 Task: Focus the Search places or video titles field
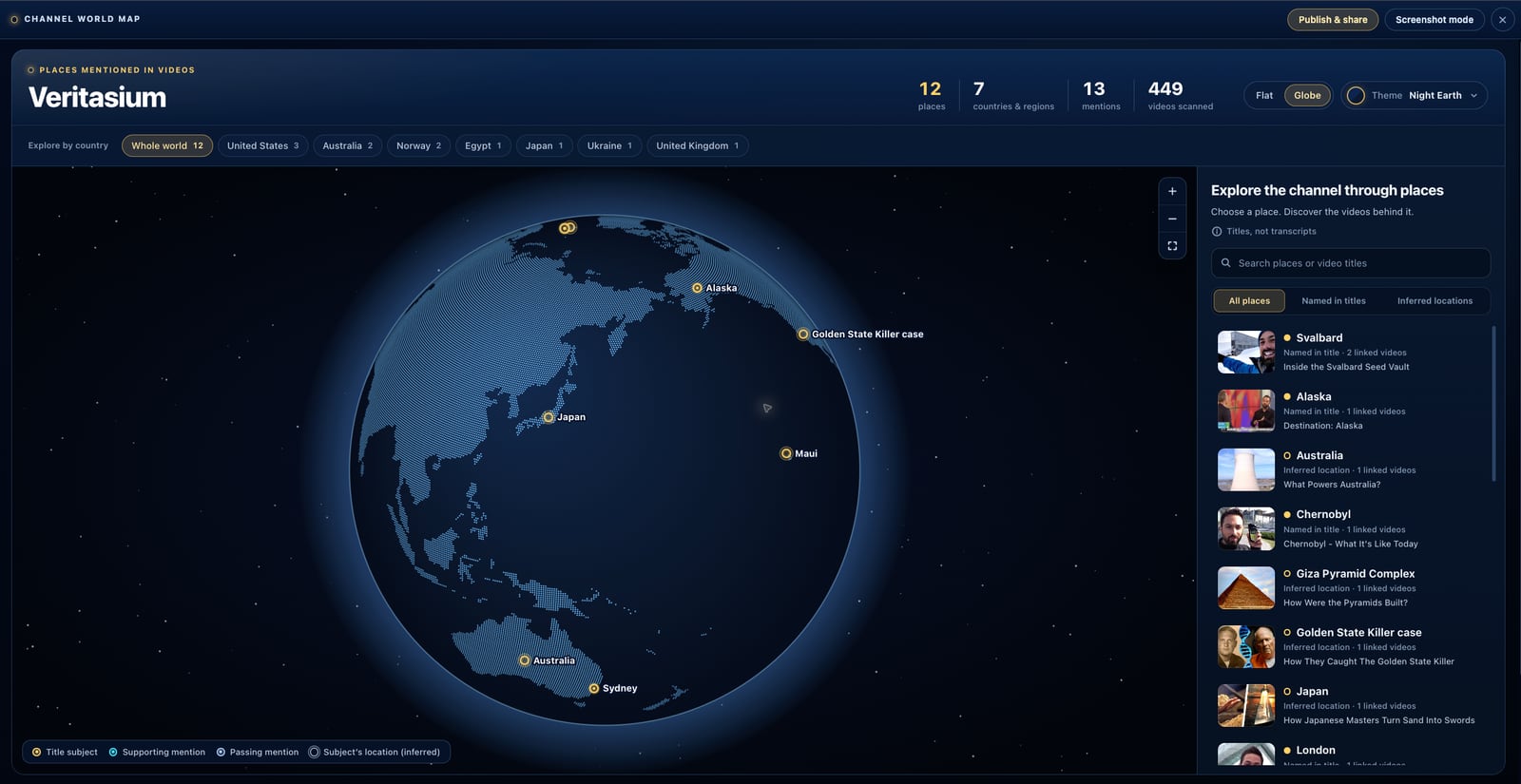(1351, 263)
